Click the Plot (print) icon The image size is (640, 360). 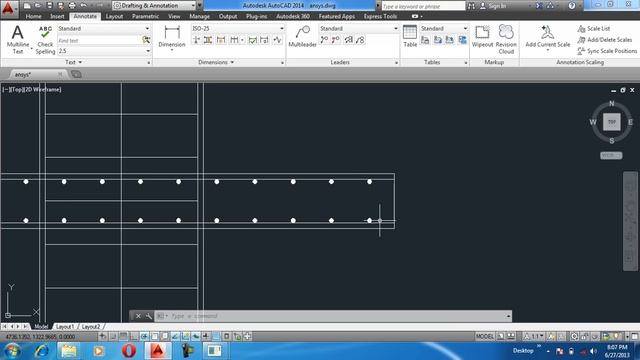tap(72, 6)
